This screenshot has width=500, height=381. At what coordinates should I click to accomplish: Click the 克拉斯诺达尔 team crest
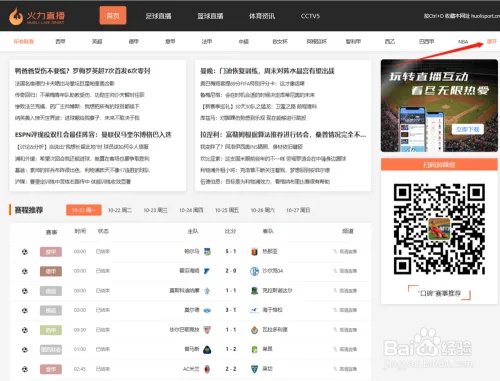[254, 291]
